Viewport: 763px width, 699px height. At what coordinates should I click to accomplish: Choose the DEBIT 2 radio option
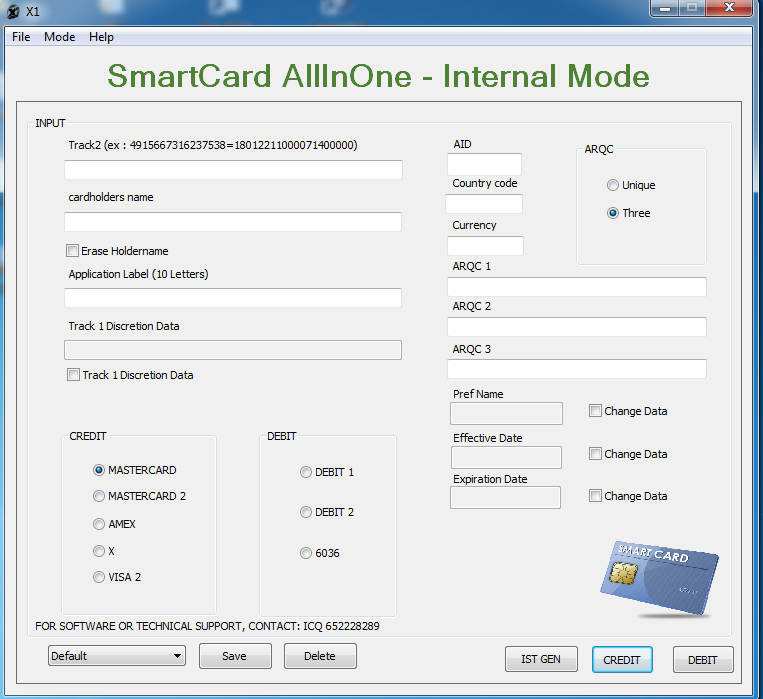[306, 512]
